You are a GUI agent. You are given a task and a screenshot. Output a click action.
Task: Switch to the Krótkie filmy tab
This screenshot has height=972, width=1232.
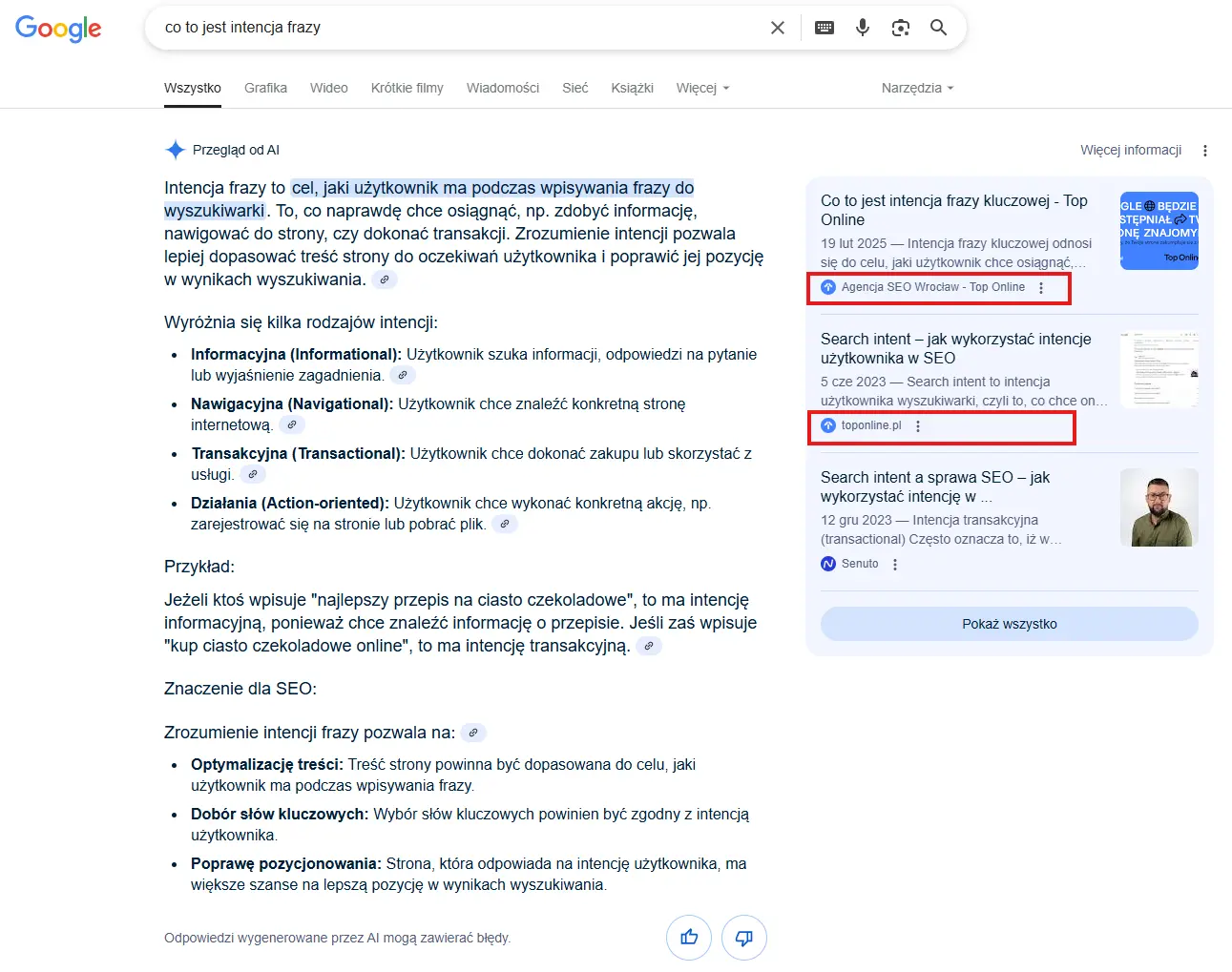(407, 88)
